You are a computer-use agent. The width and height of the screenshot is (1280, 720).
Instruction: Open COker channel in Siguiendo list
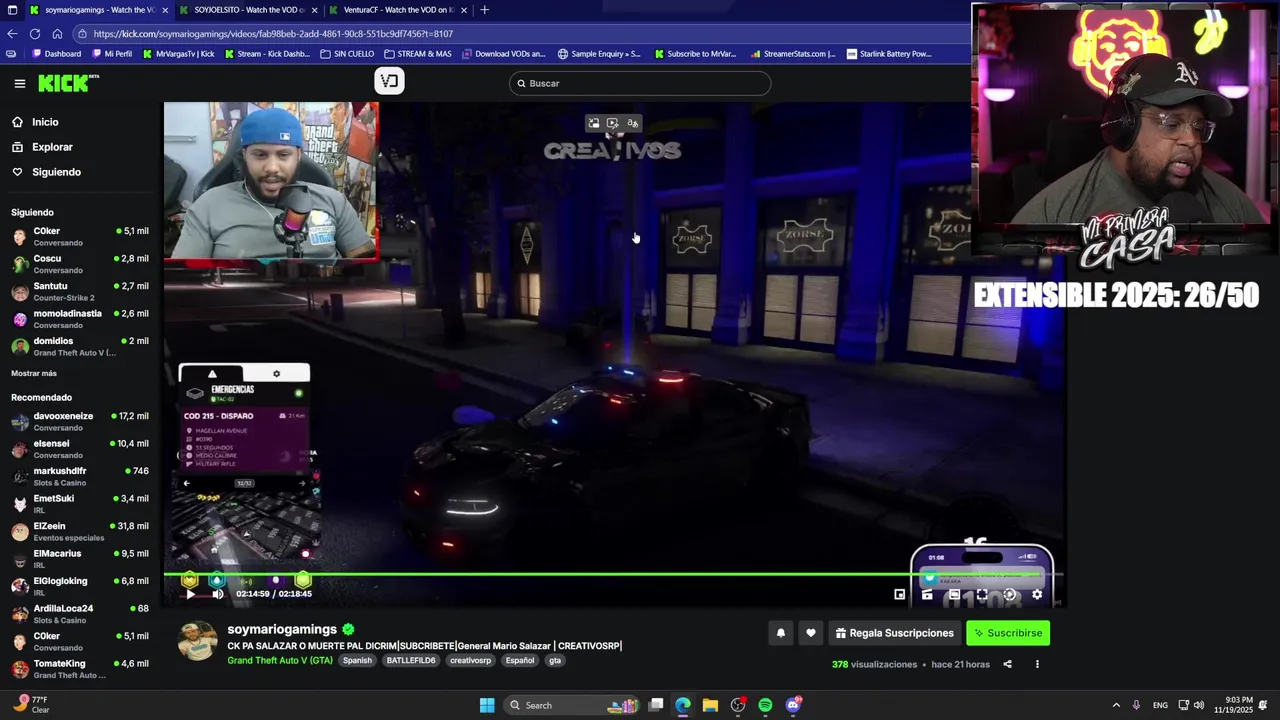coord(80,236)
